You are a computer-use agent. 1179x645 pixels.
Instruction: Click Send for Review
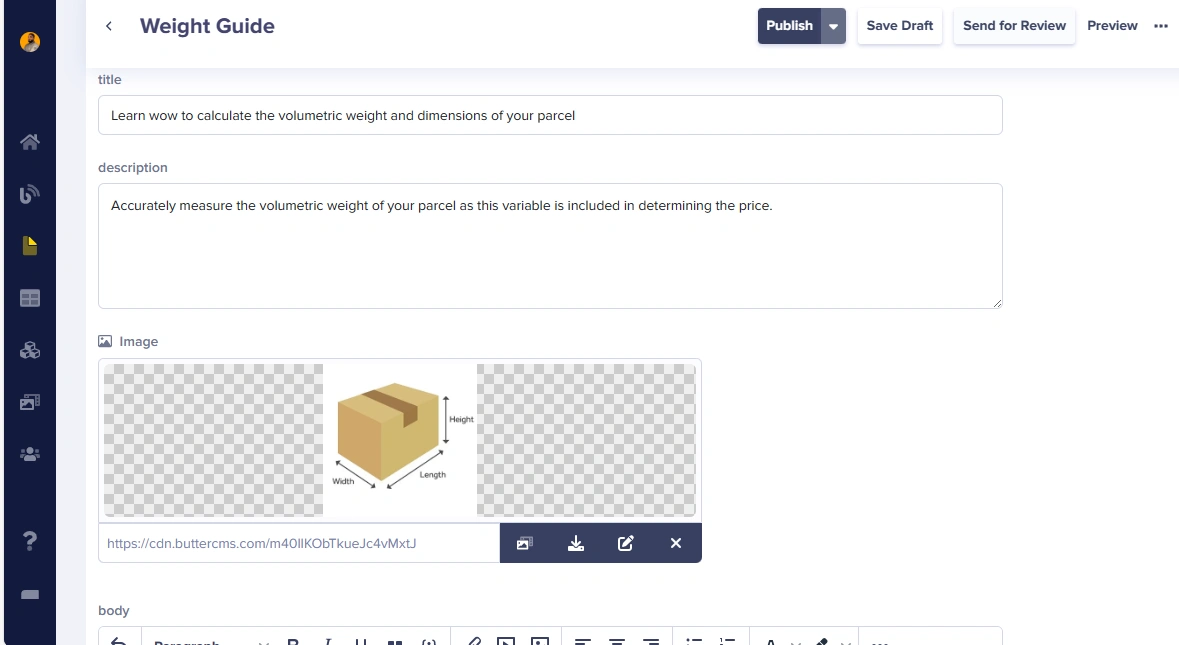[1014, 26]
